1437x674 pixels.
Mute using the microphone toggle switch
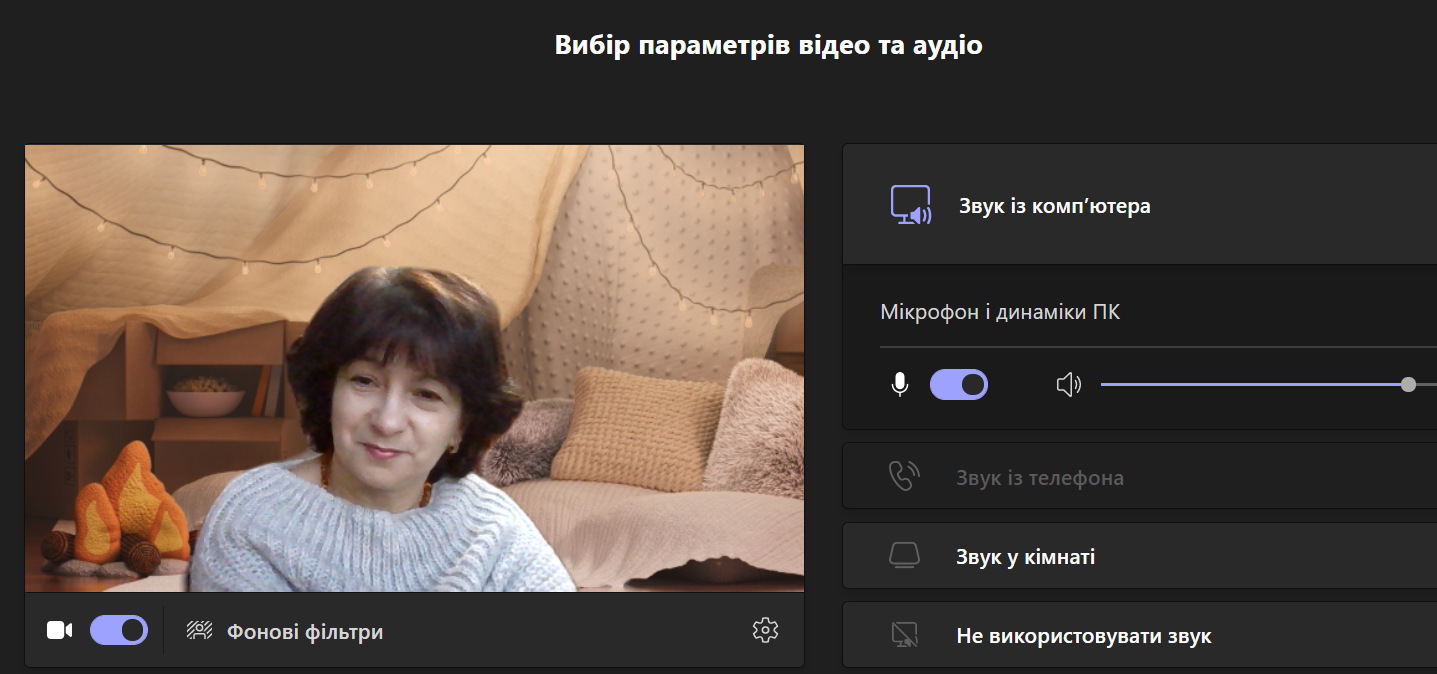point(959,384)
